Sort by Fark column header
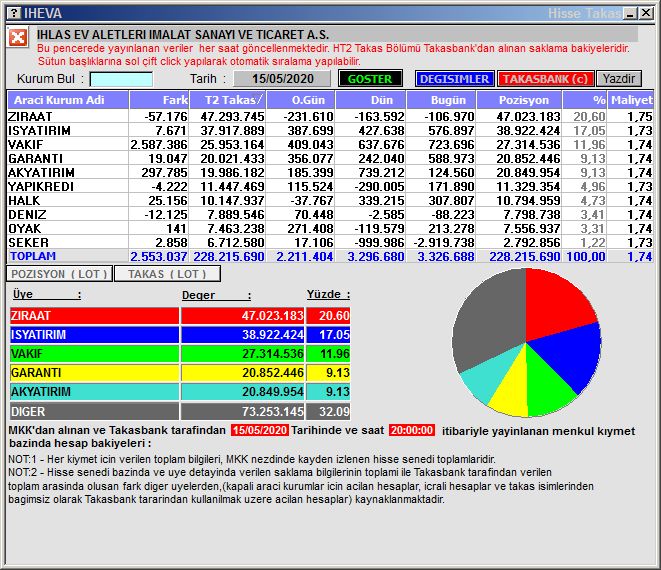The height and width of the screenshot is (570, 661). pos(159,100)
